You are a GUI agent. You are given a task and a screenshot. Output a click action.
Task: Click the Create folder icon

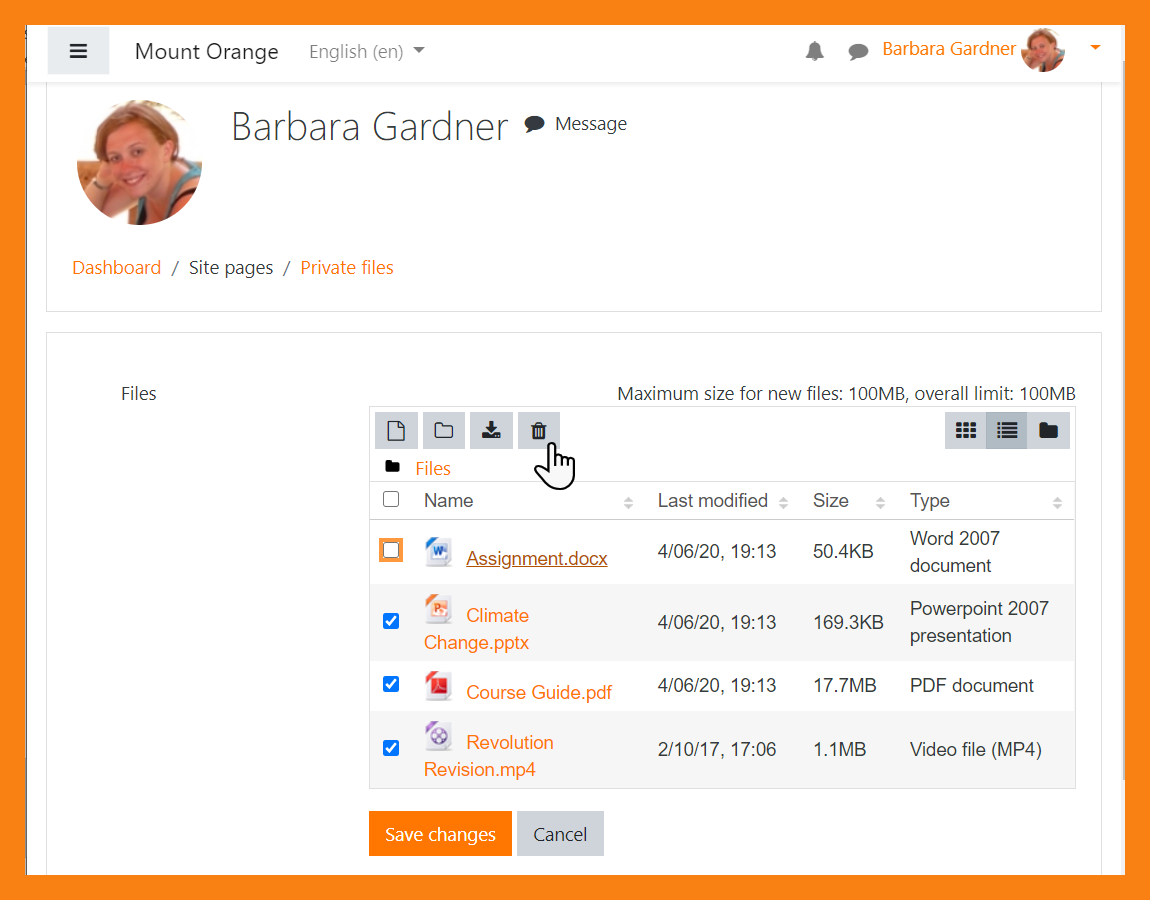(444, 431)
